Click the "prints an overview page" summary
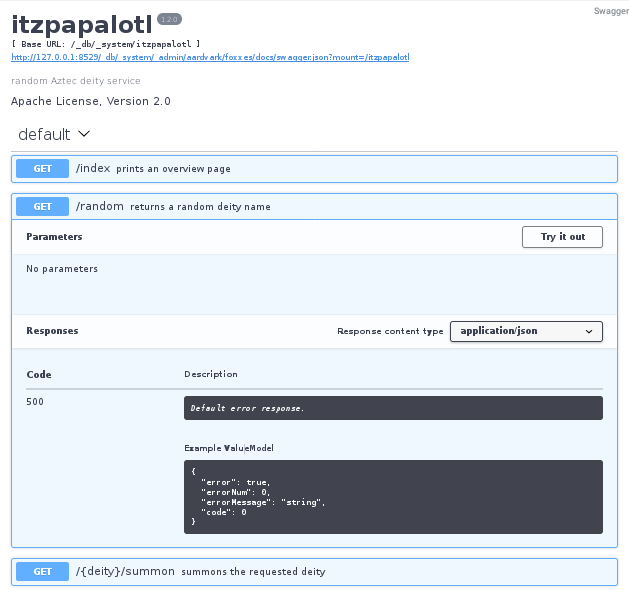629x608 pixels. click(173, 169)
